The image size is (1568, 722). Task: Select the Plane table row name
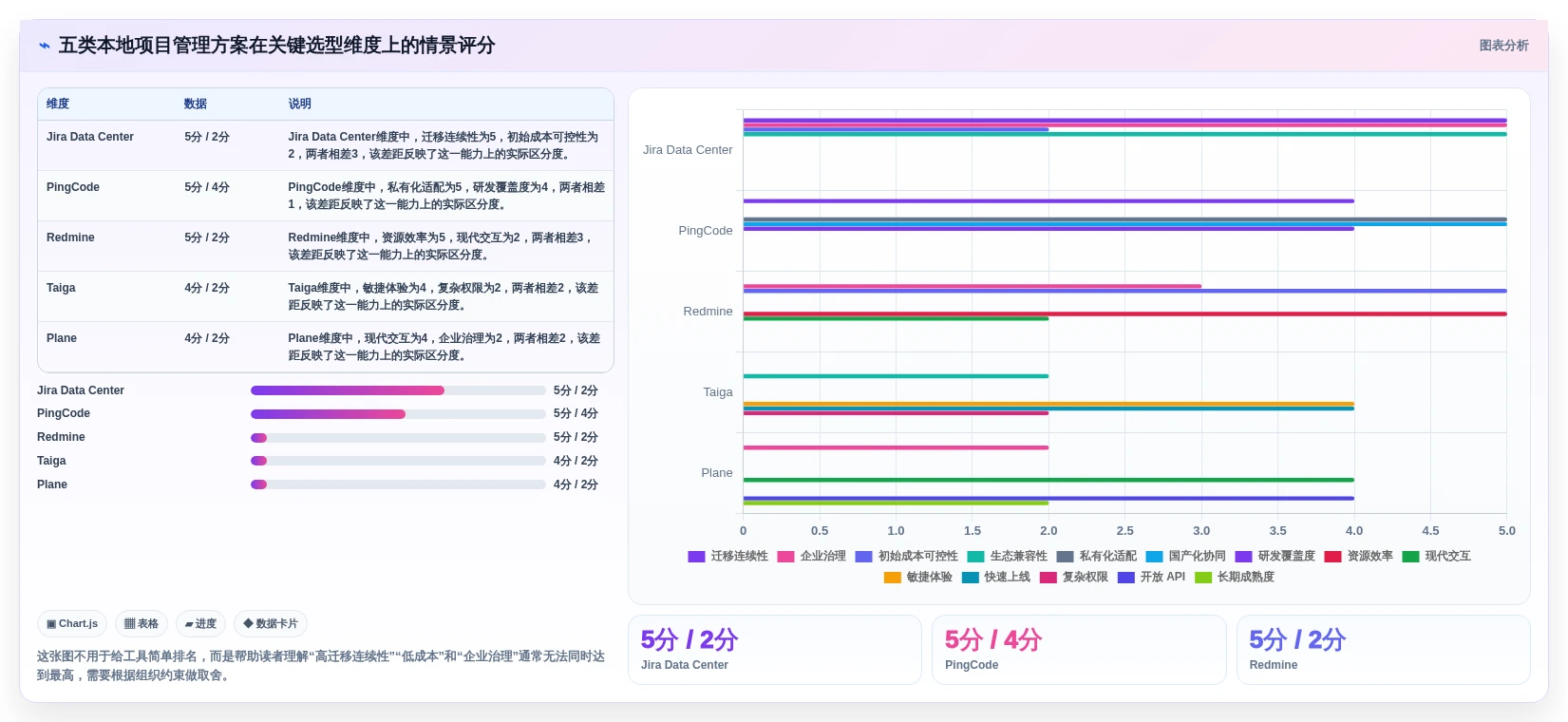point(62,338)
